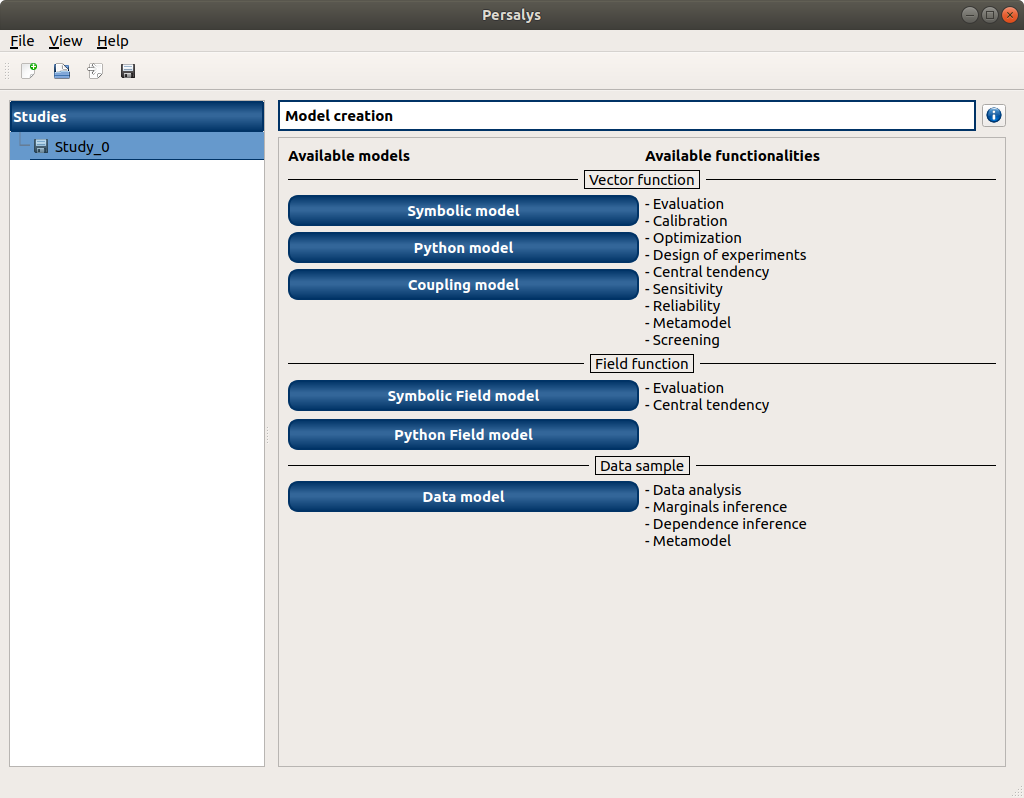Grab the toolbar drag handle
This screenshot has height=798, width=1024.
(x=8, y=71)
